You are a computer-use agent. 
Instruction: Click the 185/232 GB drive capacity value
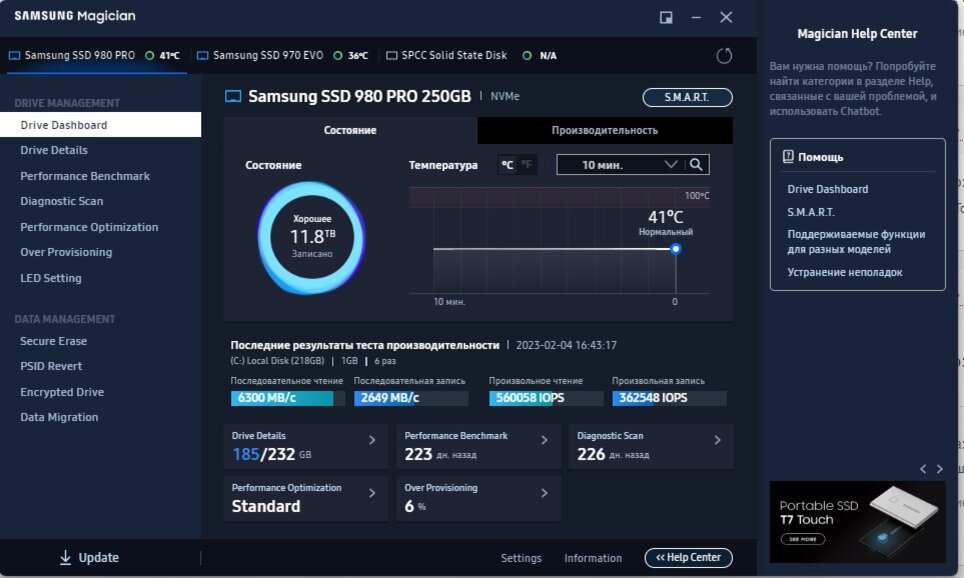point(272,454)
